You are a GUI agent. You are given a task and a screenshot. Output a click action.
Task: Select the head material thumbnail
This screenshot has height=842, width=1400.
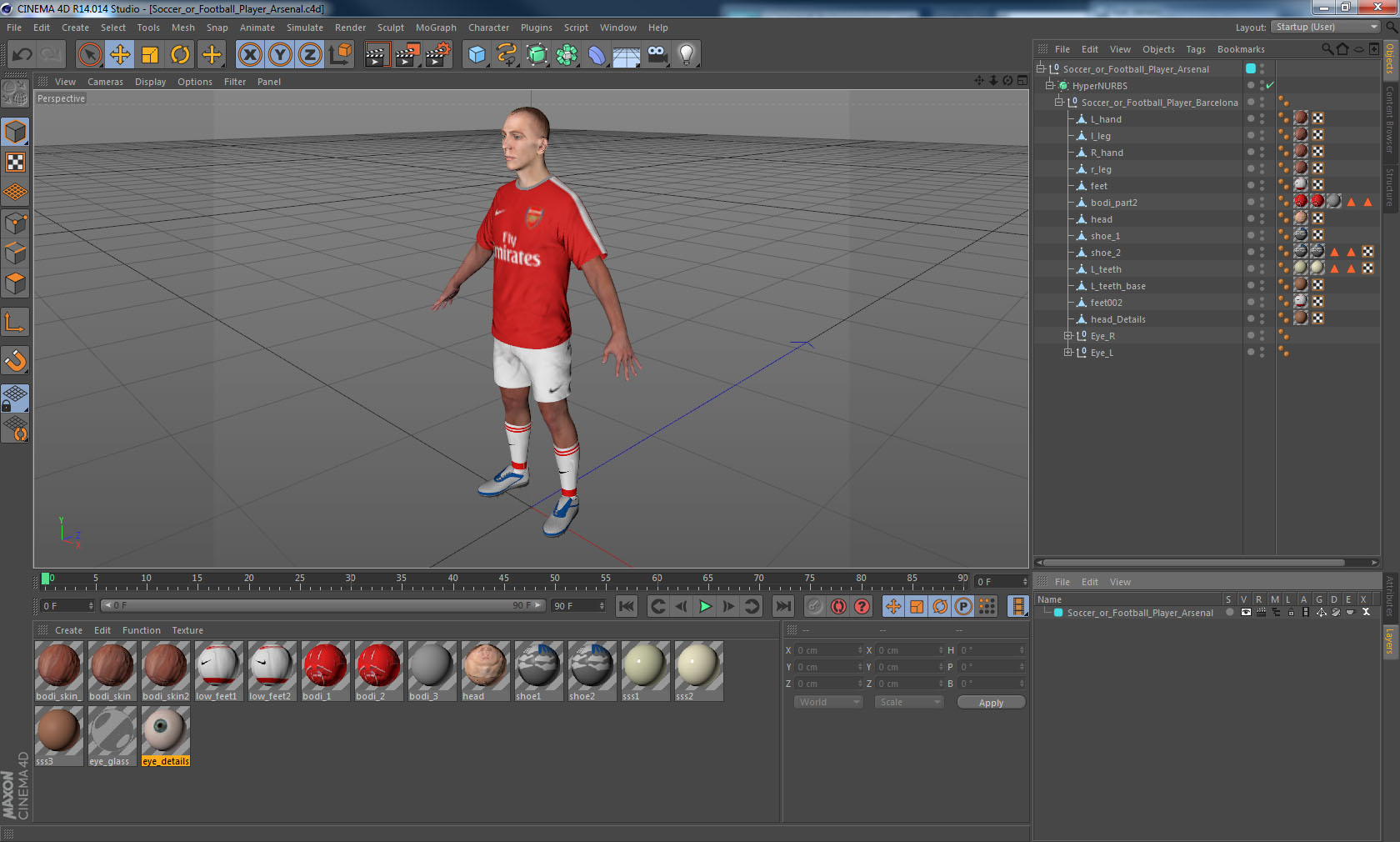pos(485,671)
